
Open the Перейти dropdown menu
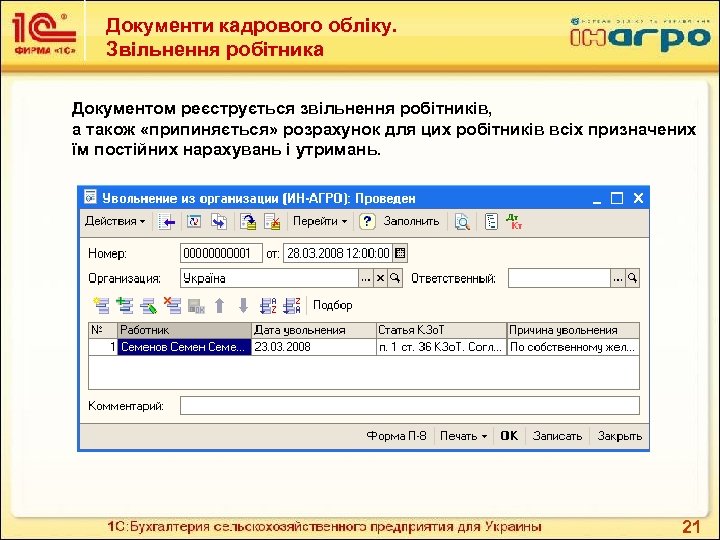pos(320,221)
